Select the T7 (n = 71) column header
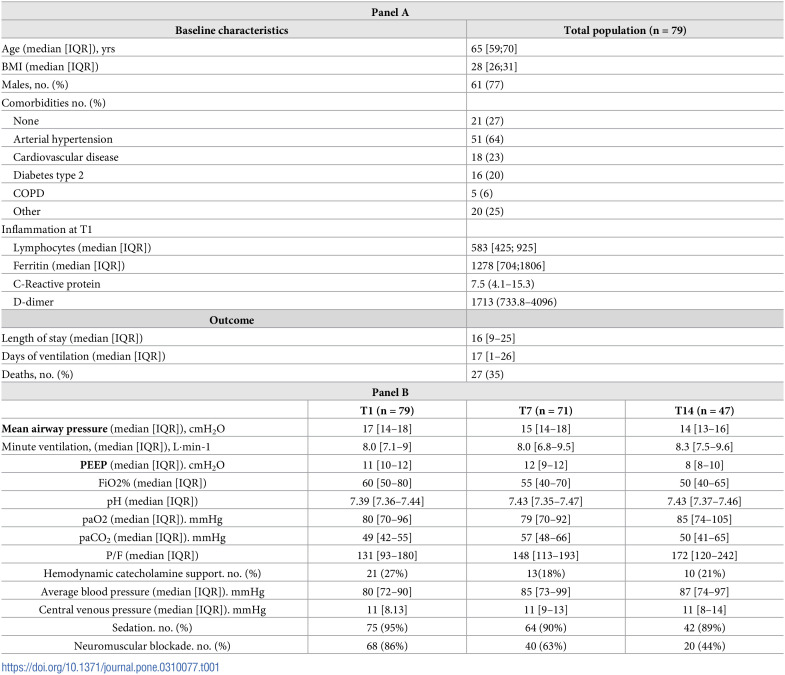This screenshot has height=675, width=785. tap(546, 411)
